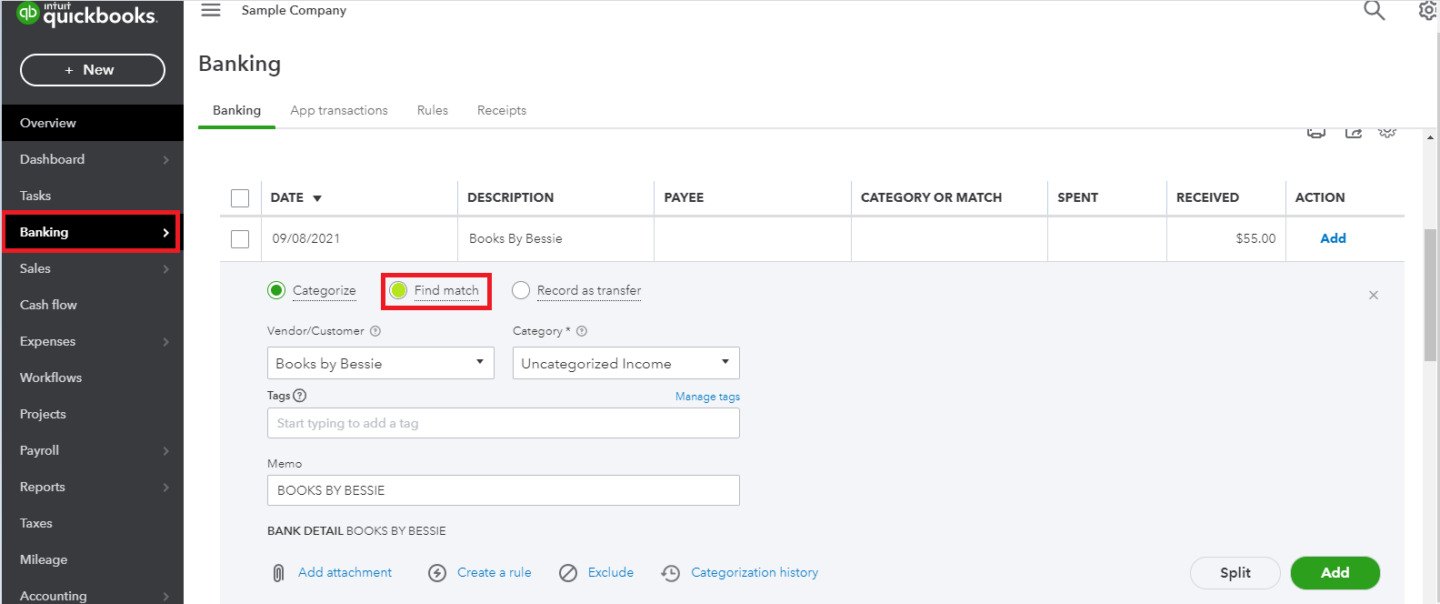Image resolution: width=1440 pixels, height=604 pixels.
Task: Click the Exclude circle-slash icon
Action: pos(568,573)
